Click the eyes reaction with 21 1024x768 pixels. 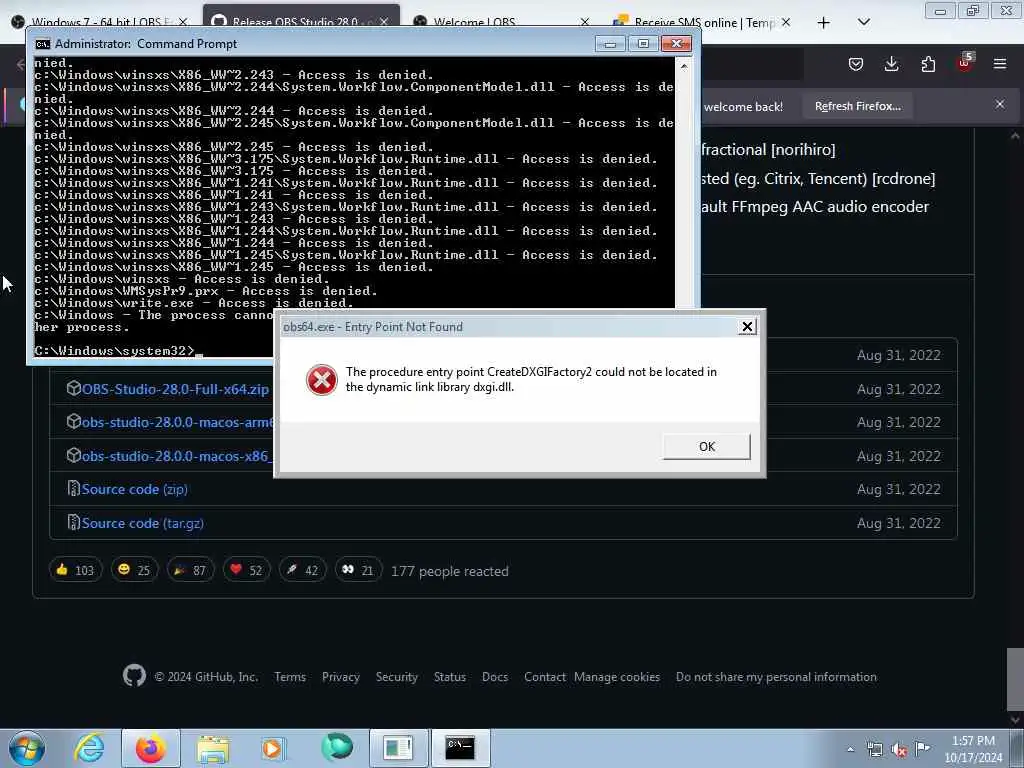click(x=358, y=570)
